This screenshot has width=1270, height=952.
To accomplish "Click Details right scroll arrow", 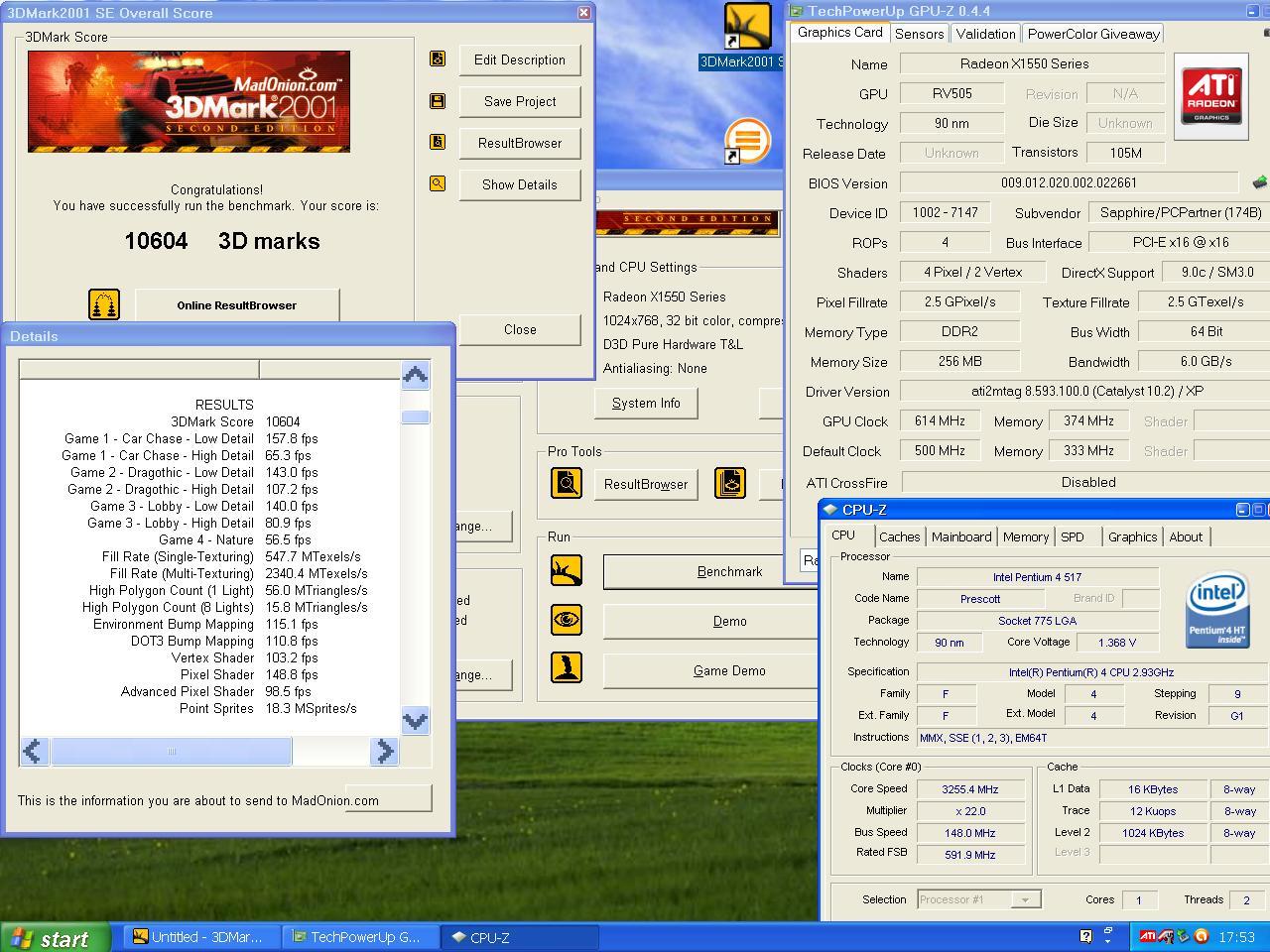I will click(x=384, y=752).
